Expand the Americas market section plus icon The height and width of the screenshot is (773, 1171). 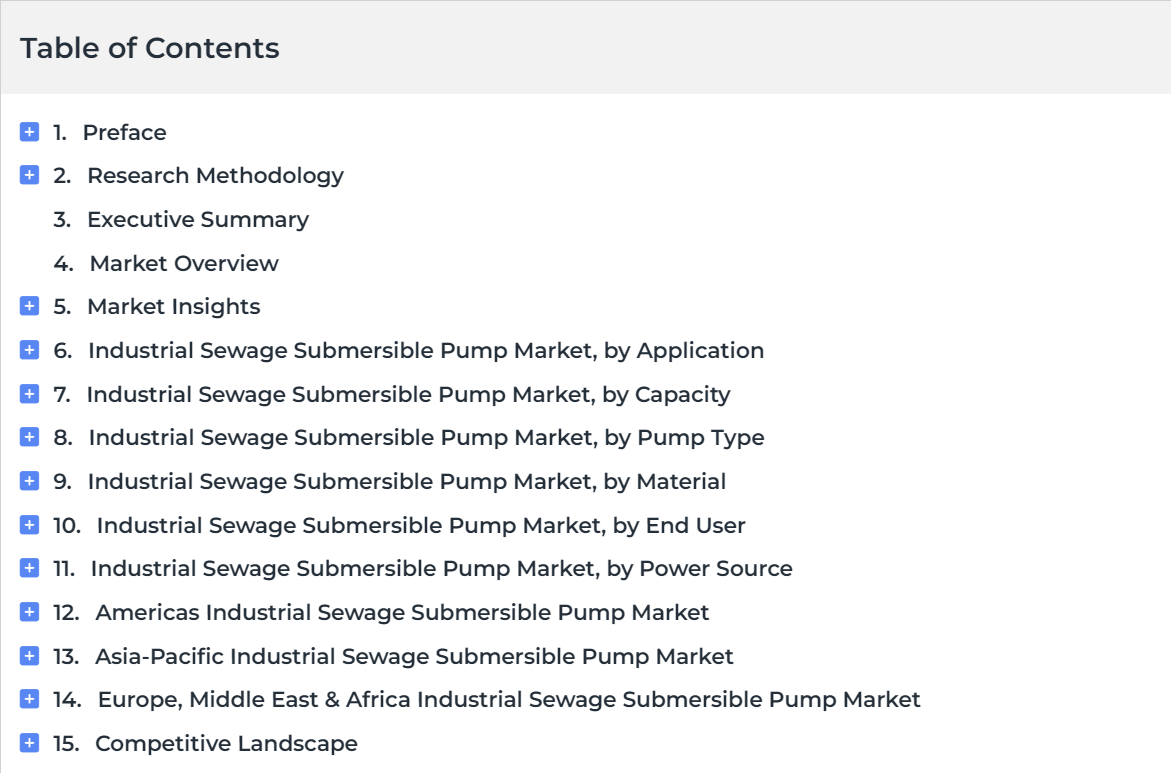29,612
